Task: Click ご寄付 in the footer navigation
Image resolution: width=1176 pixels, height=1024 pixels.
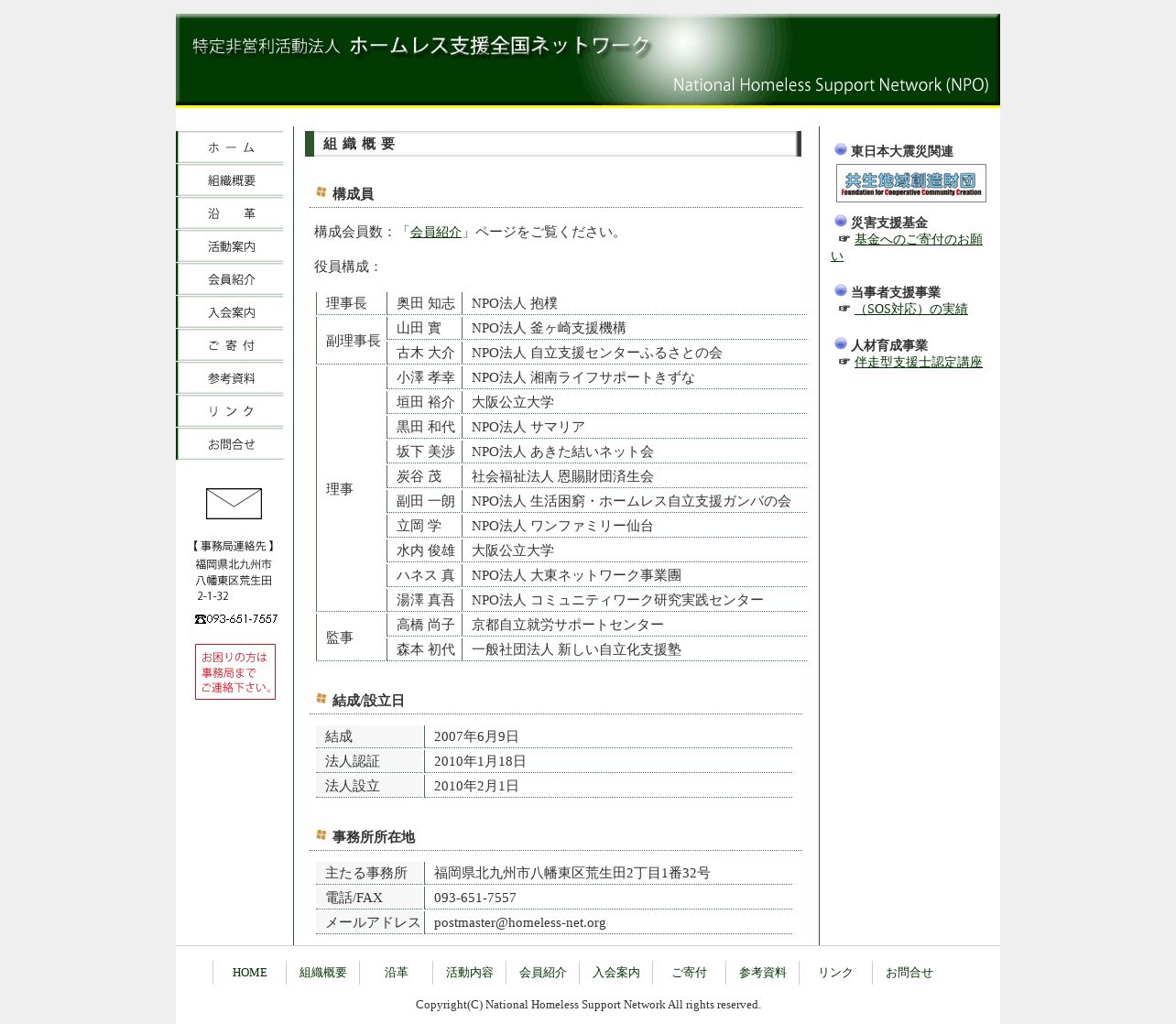Action: pos(690,973)
